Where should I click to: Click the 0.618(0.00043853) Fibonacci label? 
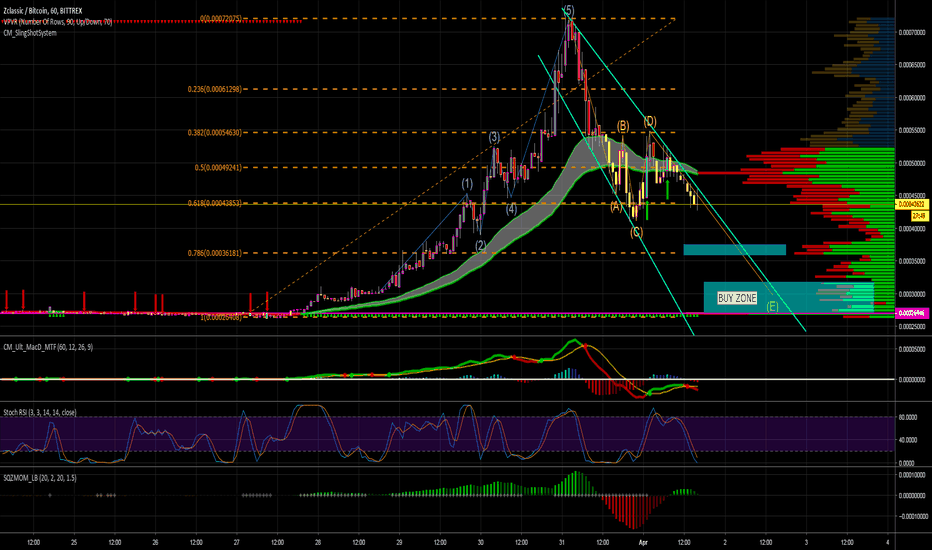coord(215,203)
